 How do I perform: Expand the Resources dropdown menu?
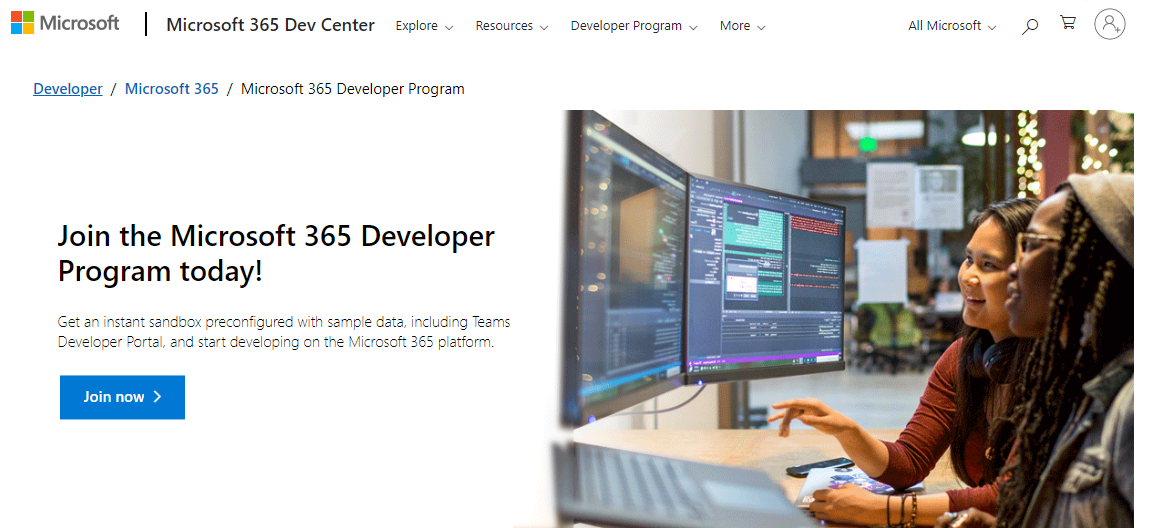512,26
